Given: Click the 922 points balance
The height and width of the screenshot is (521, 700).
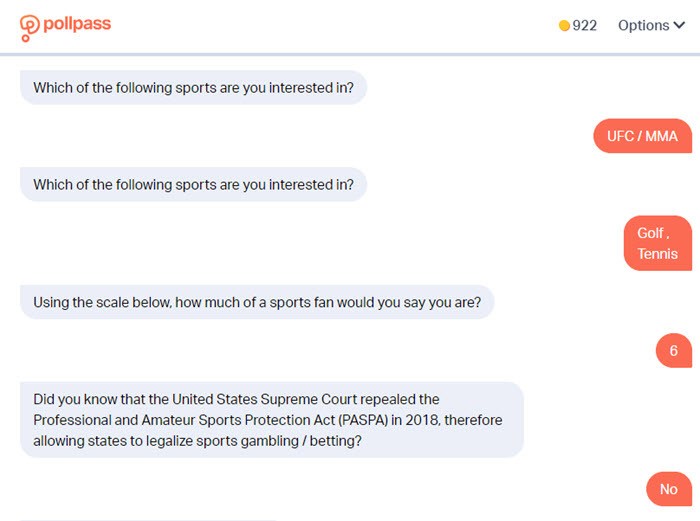Looking at the screenshot, I should pos(584,25).
